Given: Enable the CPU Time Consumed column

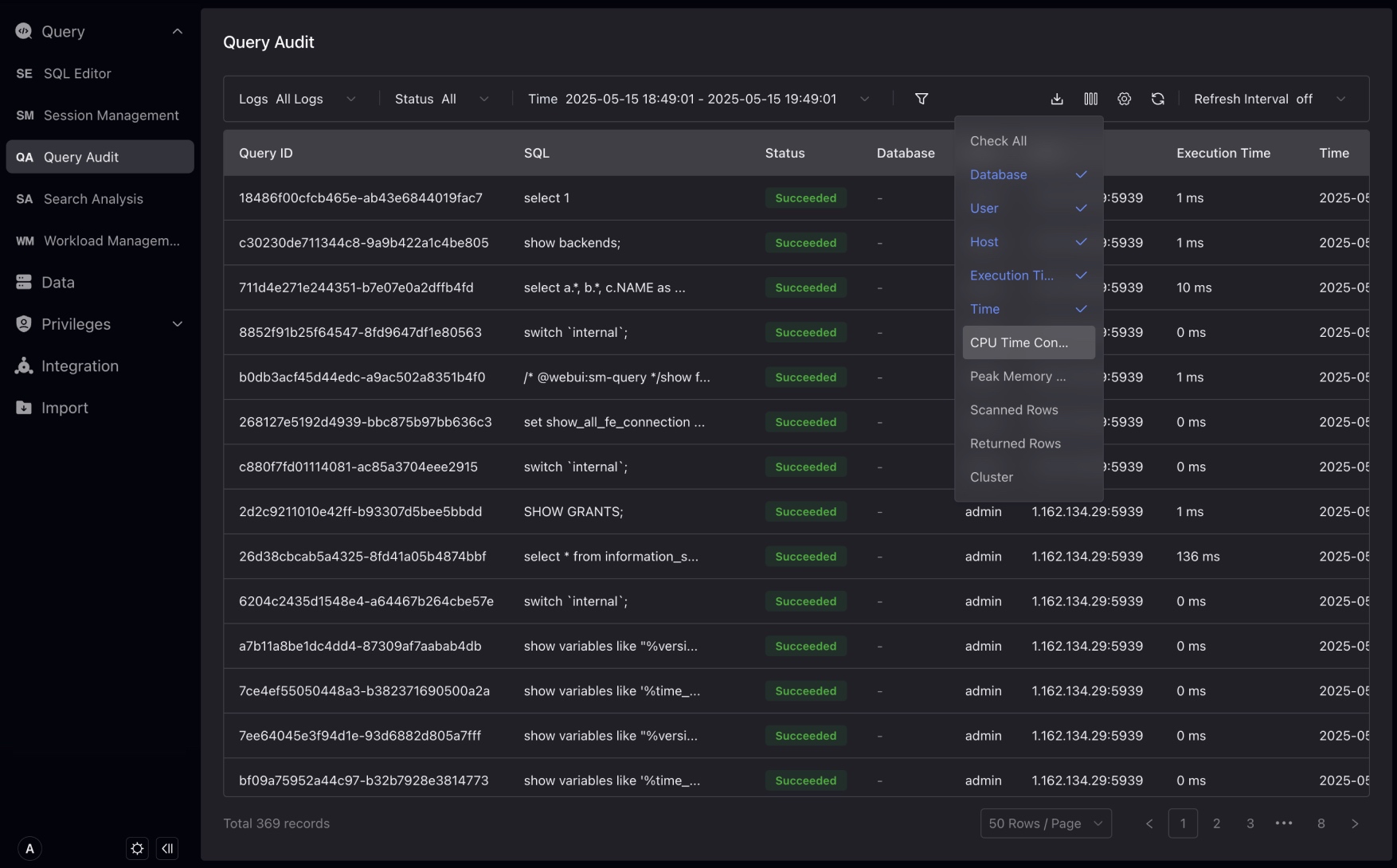Looking at the screenshot, I should (1019, 342).
